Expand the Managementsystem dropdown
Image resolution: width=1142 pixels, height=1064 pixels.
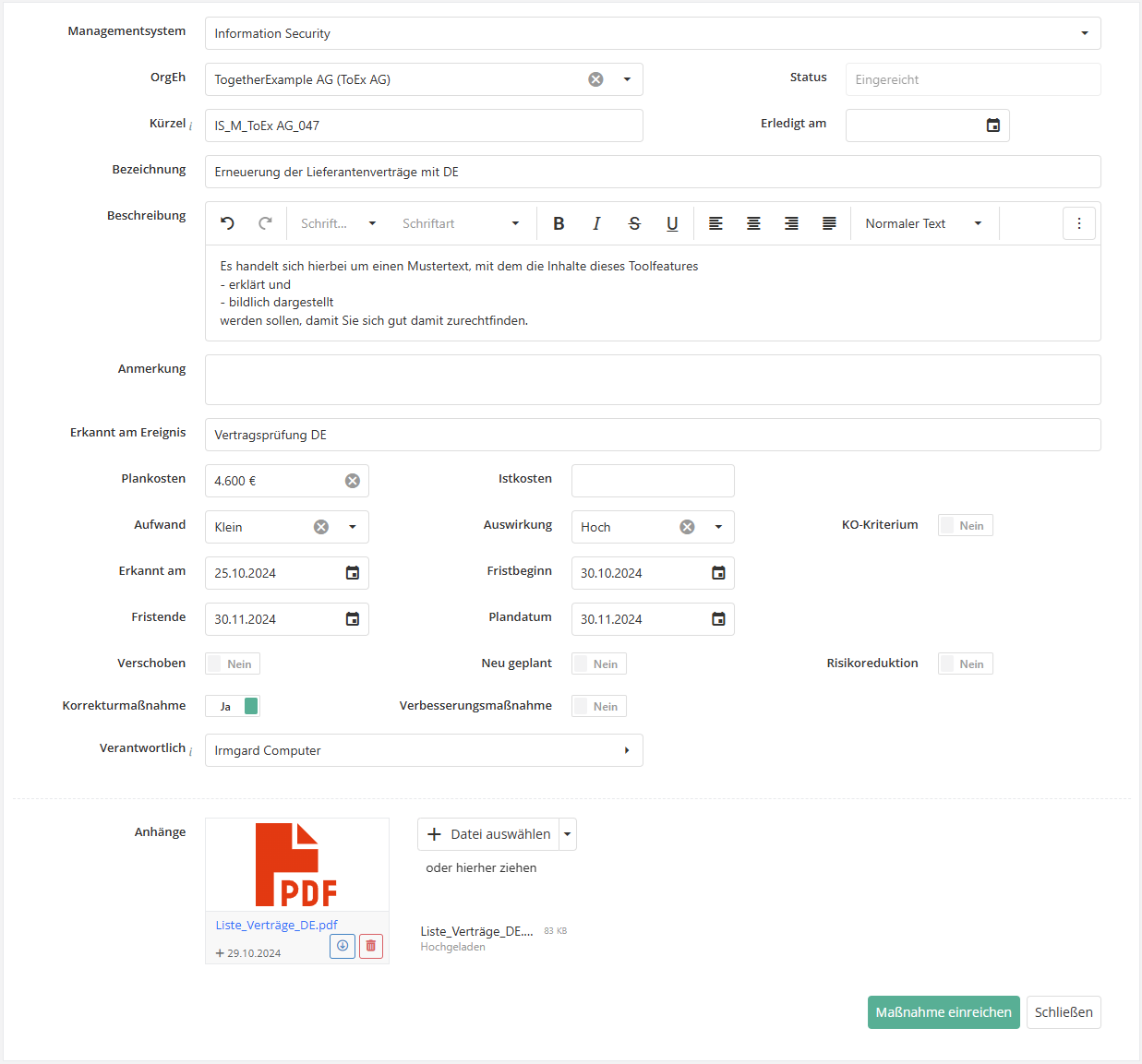(x=1084, y=33)
